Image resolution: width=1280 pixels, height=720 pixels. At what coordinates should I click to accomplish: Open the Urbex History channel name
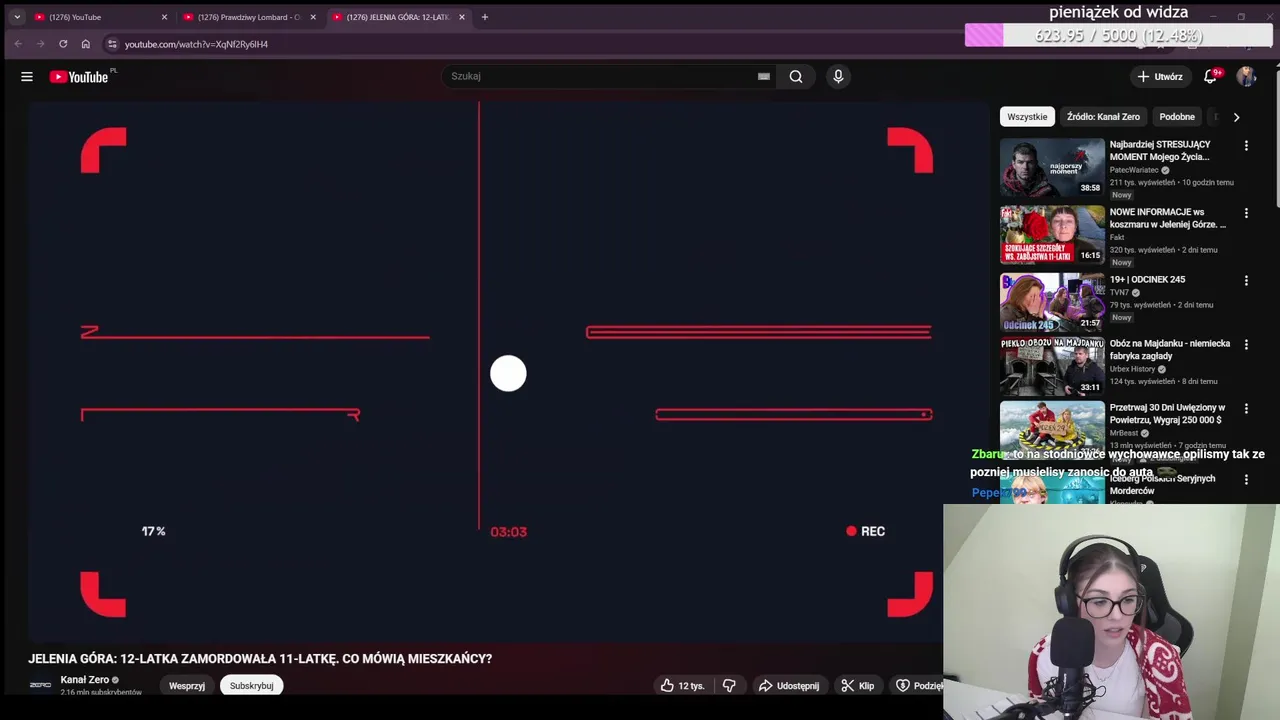(x=1132, y=369)
